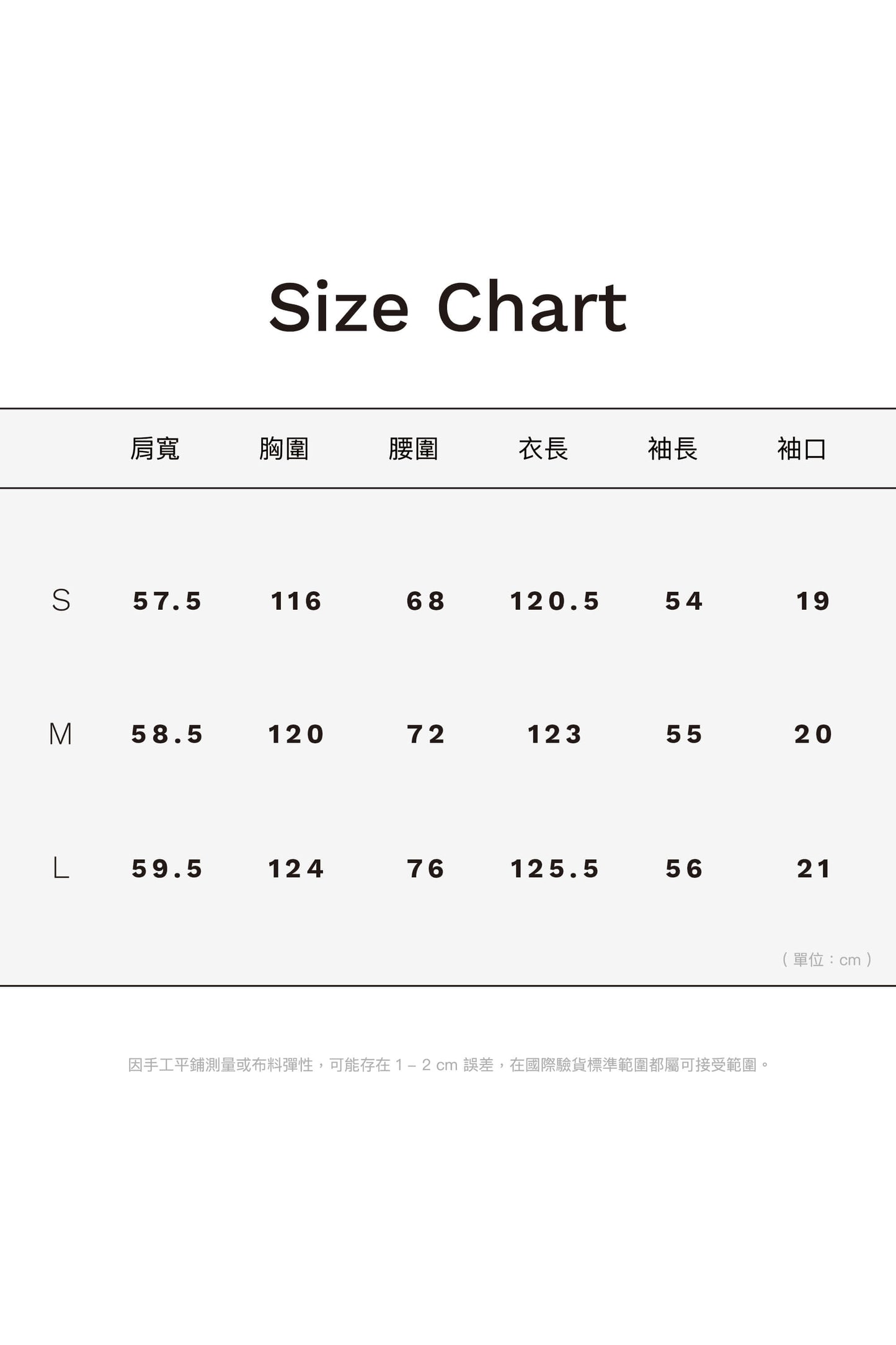The image size is (896, 1345).
Task: Click the 單位：cm unit note
Action: click(827, 960)
